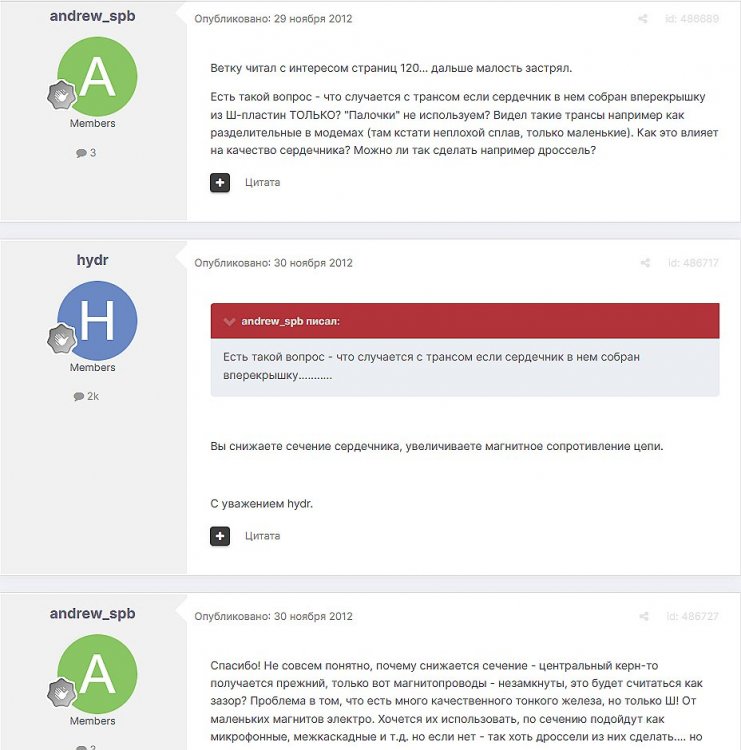
Task: Click the plus multiquote icon in the first post
Action: [220, 183]
